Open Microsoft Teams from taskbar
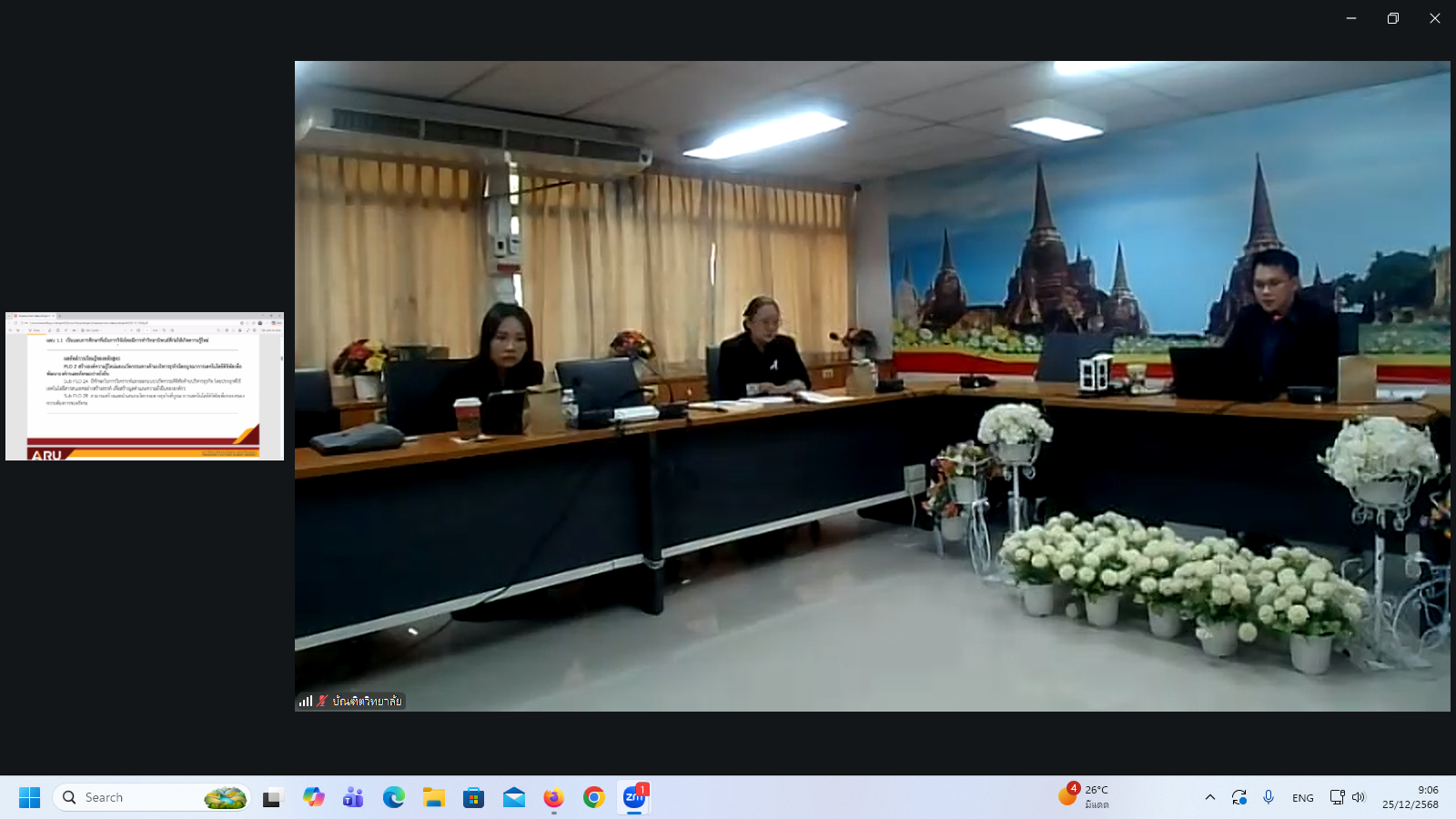Image resolution: width=1456 pixels, height=819 pixels. (353, 798)
